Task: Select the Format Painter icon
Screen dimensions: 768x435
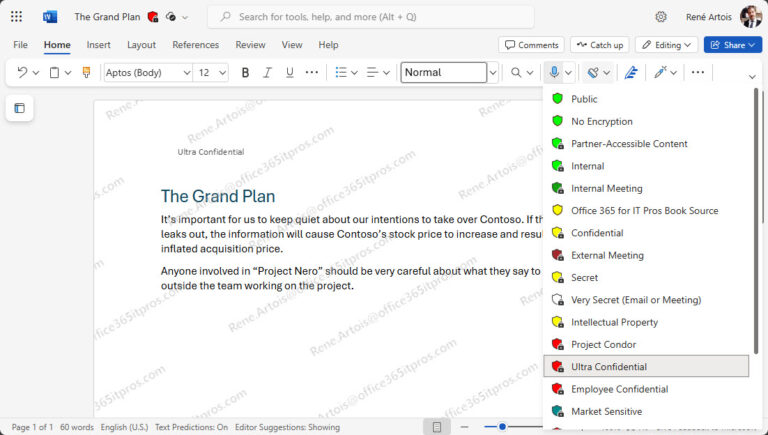Action: [x=86, y=72]
